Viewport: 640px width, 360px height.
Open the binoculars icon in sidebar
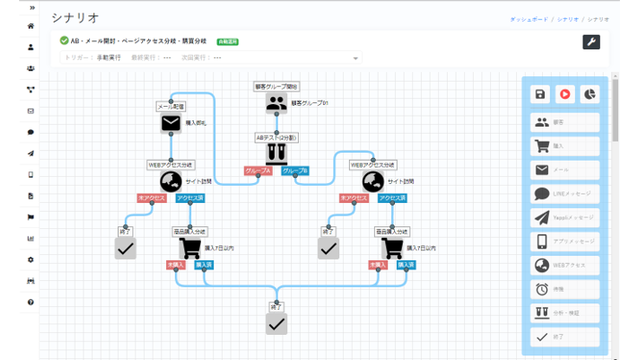[31, 281]
